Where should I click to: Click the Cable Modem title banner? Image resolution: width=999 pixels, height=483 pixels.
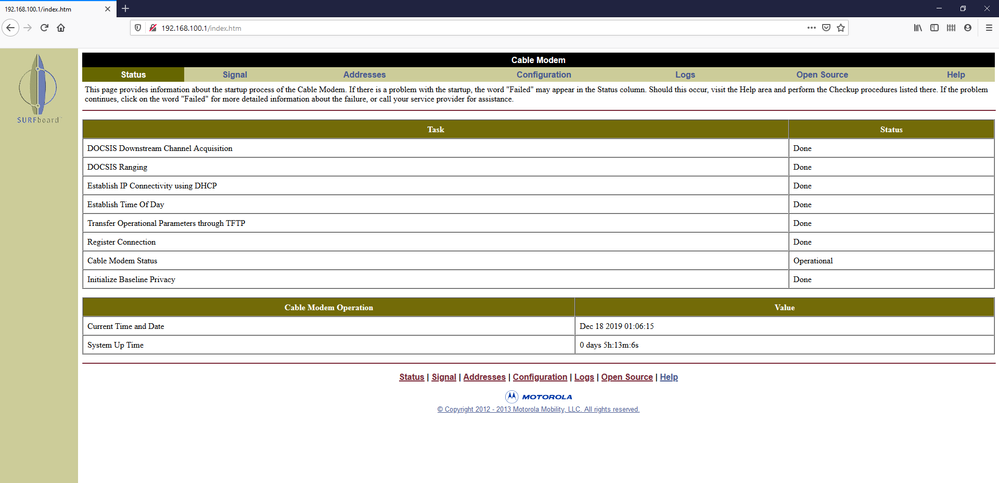click(x=538, y=60)
